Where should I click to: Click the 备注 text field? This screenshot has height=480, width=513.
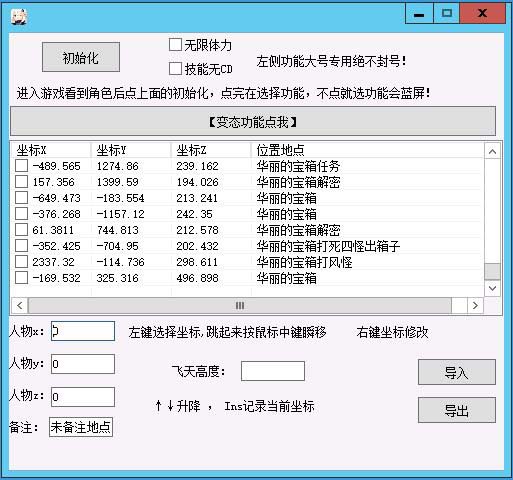pos(81,427)
